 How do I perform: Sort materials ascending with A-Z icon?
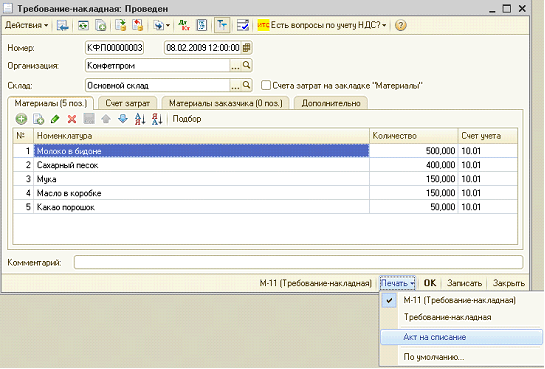pos(140,119)
